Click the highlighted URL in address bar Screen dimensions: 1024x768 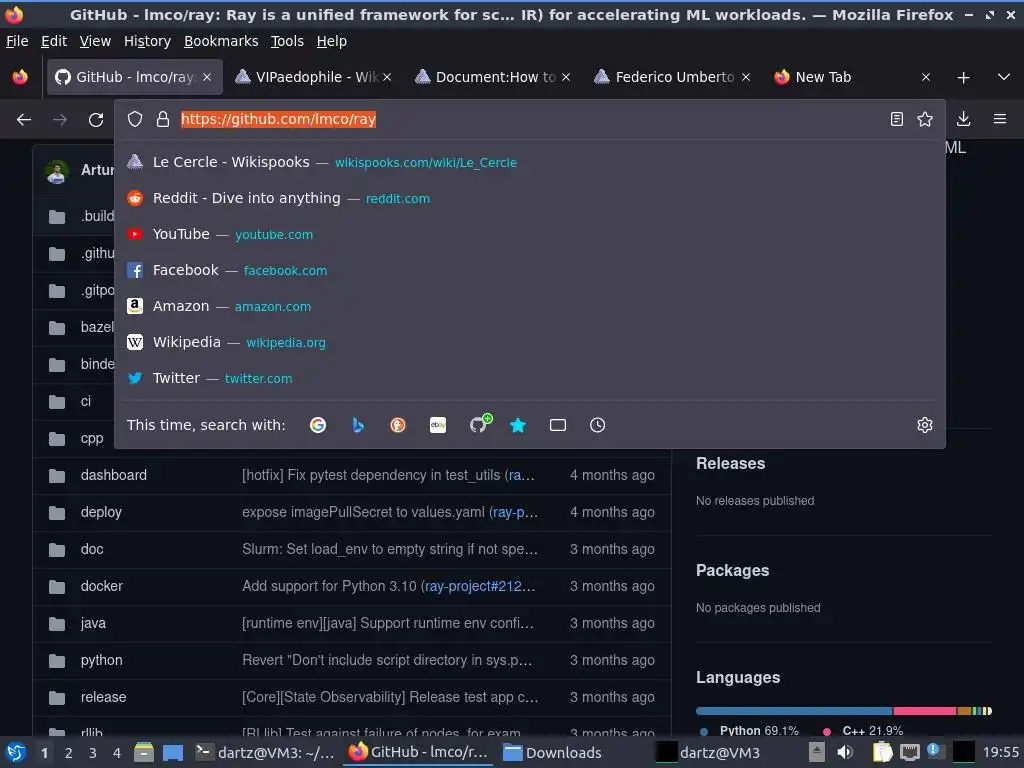click(x=278, y=119)
